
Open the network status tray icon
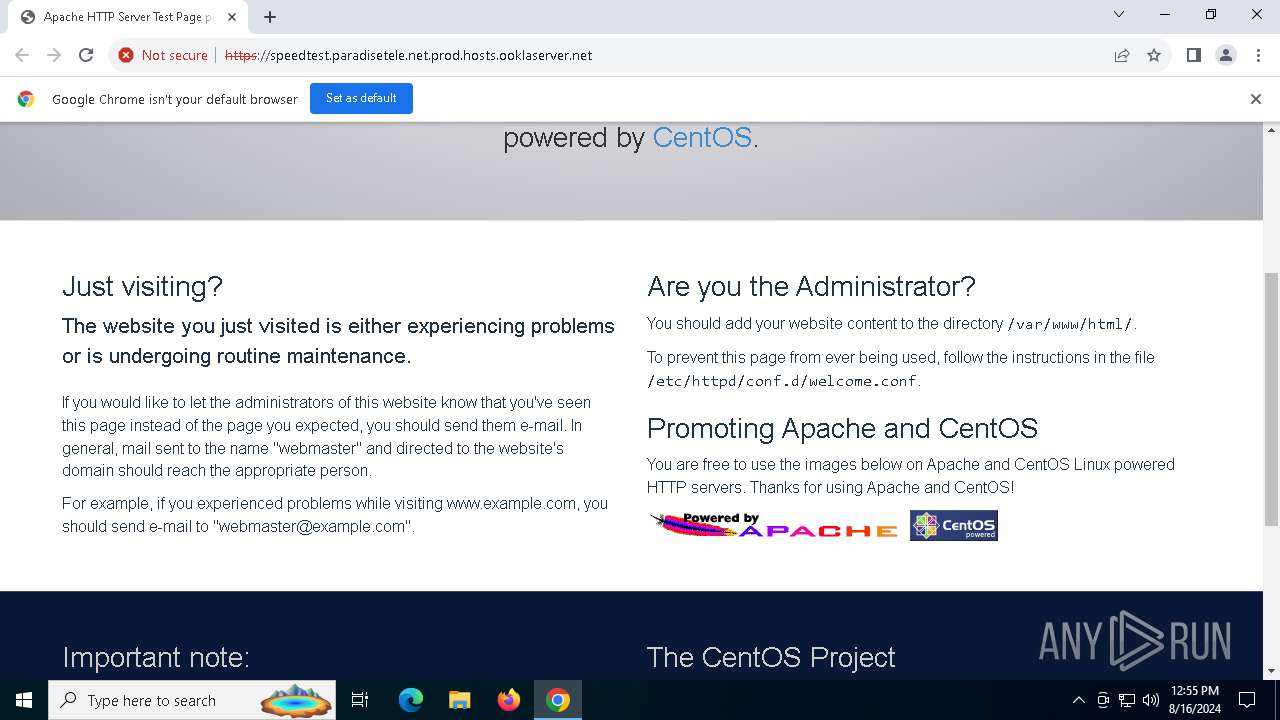(1127, 700)
